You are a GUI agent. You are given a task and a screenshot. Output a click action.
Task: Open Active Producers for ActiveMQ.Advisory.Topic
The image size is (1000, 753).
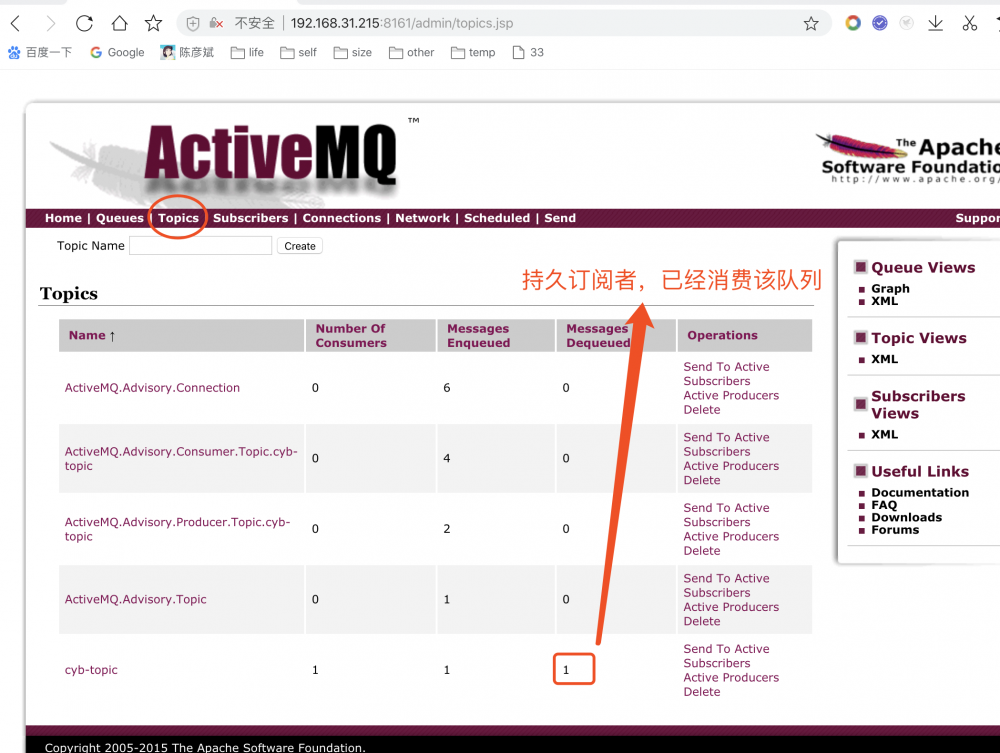tap(731, 607)
